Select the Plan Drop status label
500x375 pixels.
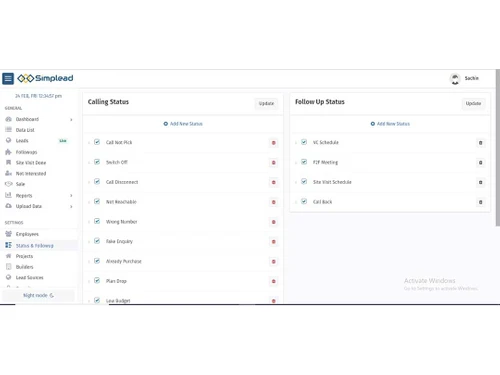click(116, 281)
